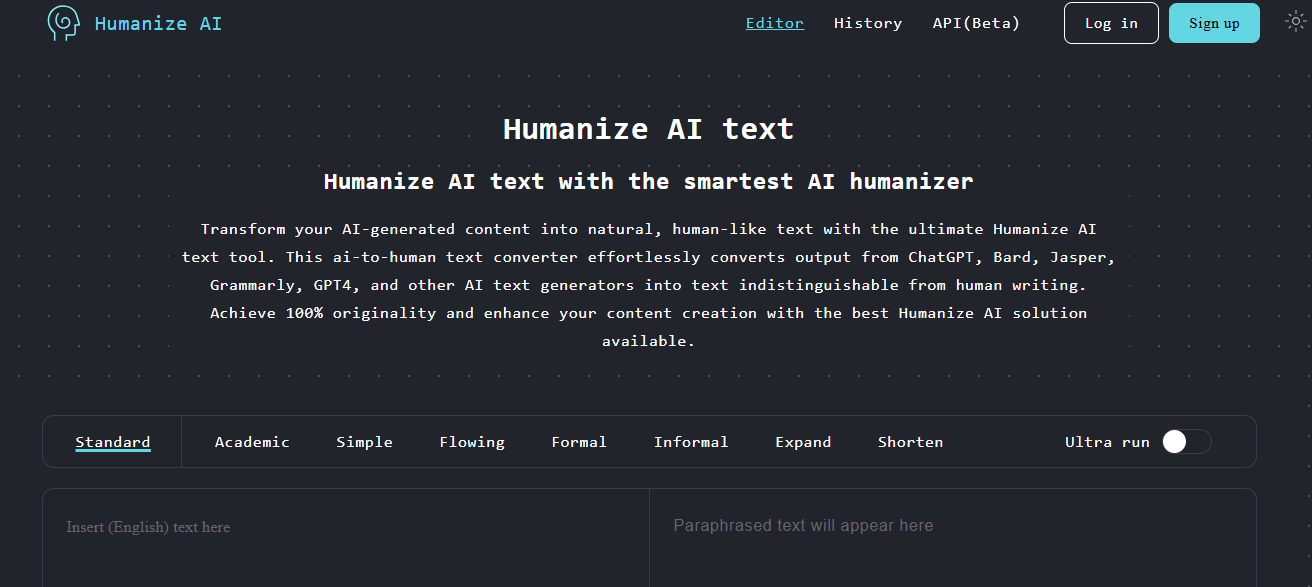Image resolution: width=1312 pixels, height=587 pixels.
Task: Select the Simple mode tab
Action: point(364,442)
